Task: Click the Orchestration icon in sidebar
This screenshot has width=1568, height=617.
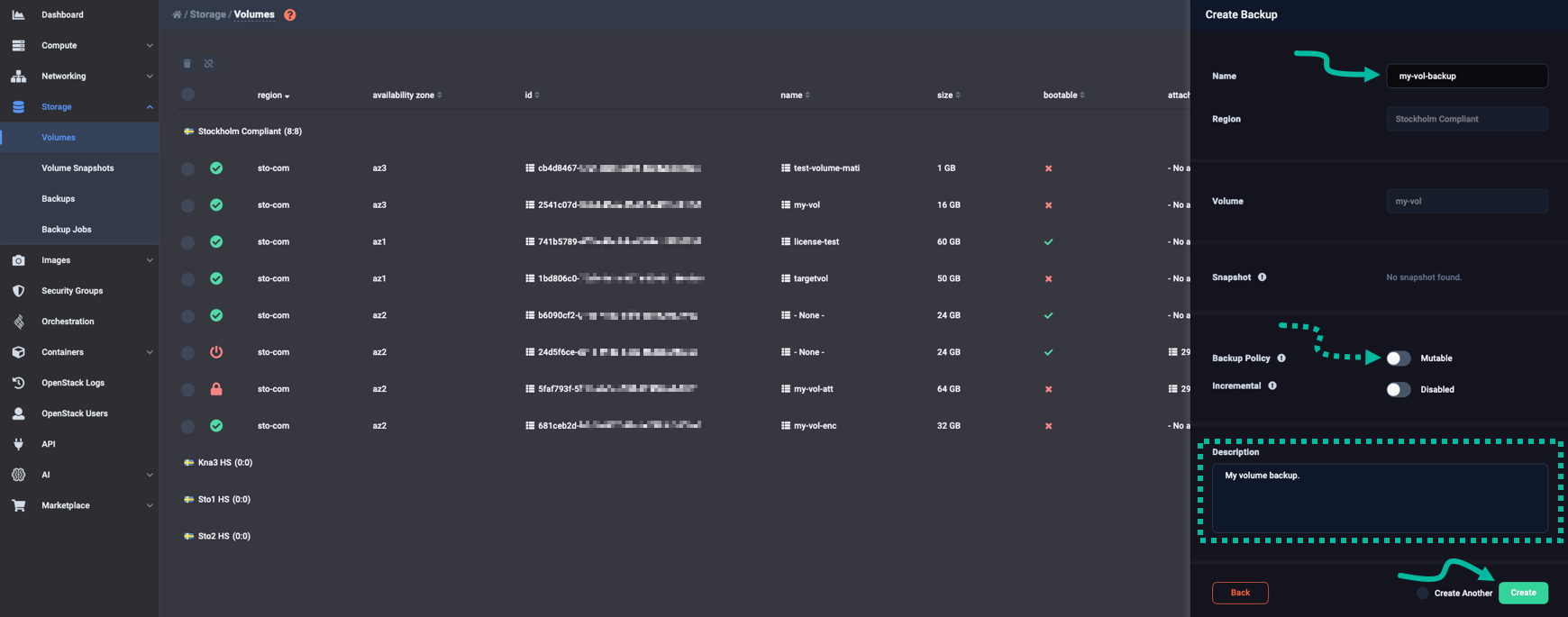Action: point(18,322)
